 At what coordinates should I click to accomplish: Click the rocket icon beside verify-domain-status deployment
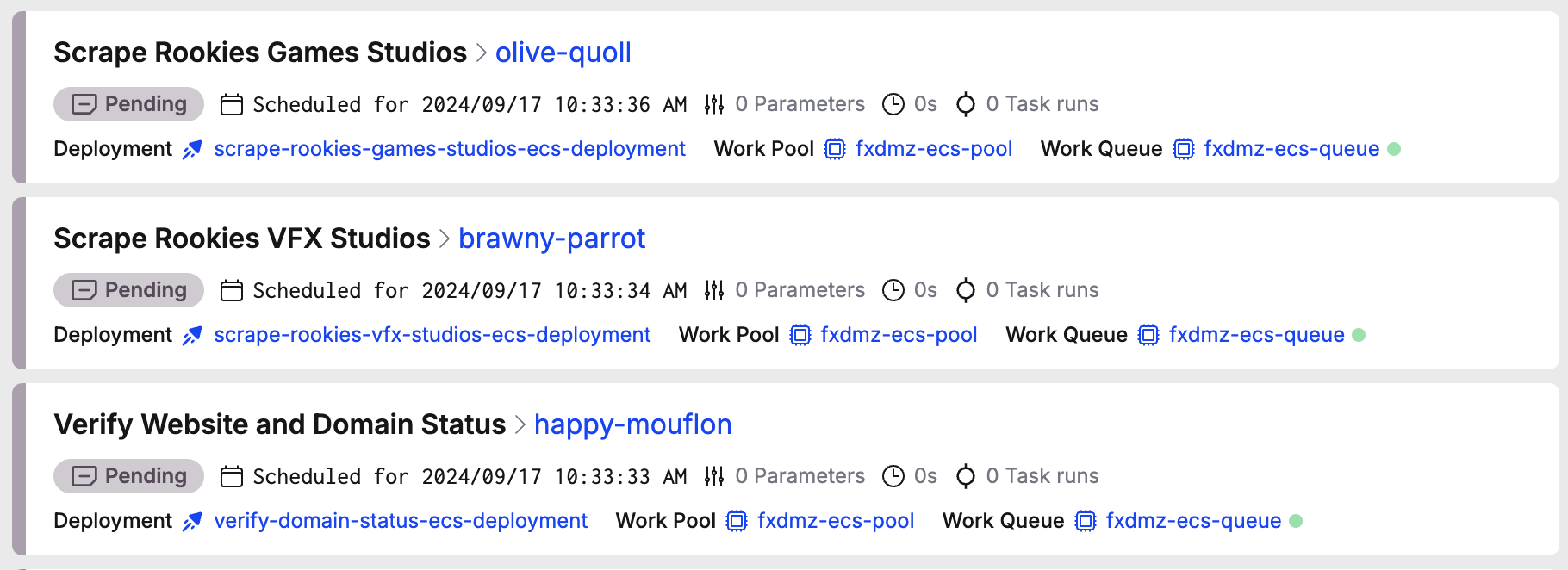(x=192, y=522)
